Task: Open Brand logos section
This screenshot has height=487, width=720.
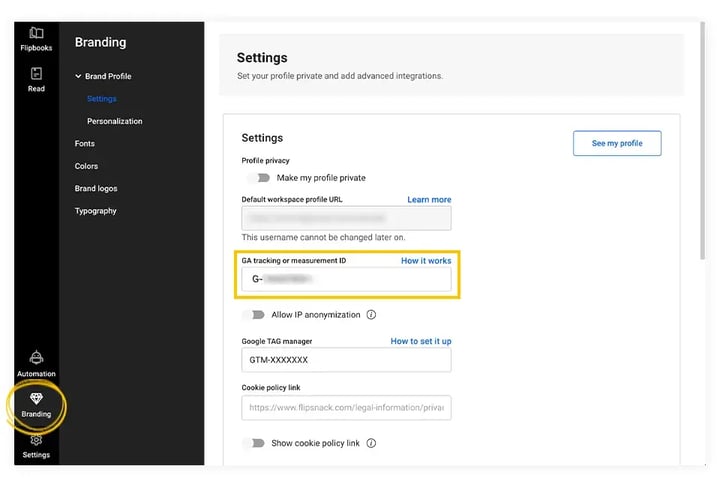Action: 96,189
